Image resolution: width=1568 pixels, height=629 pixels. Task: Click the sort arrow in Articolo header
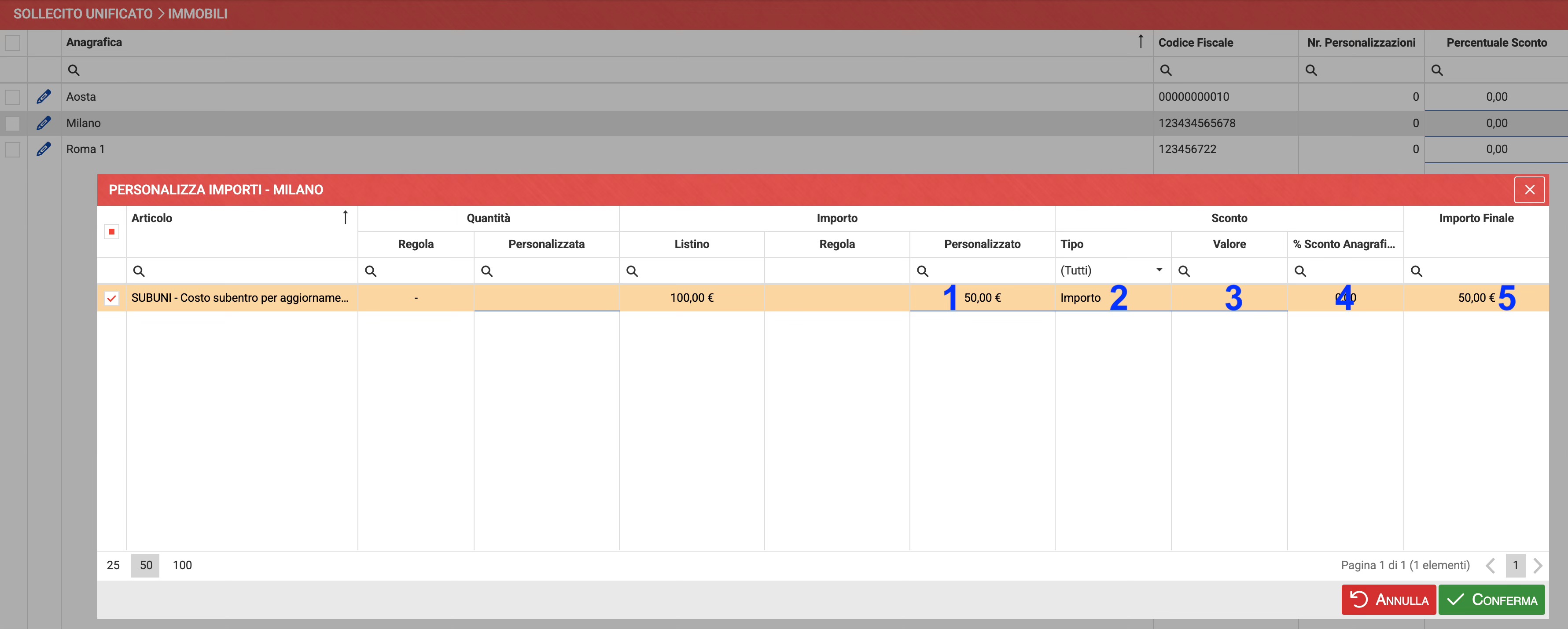pyautogui.click(x=345, y=218)
